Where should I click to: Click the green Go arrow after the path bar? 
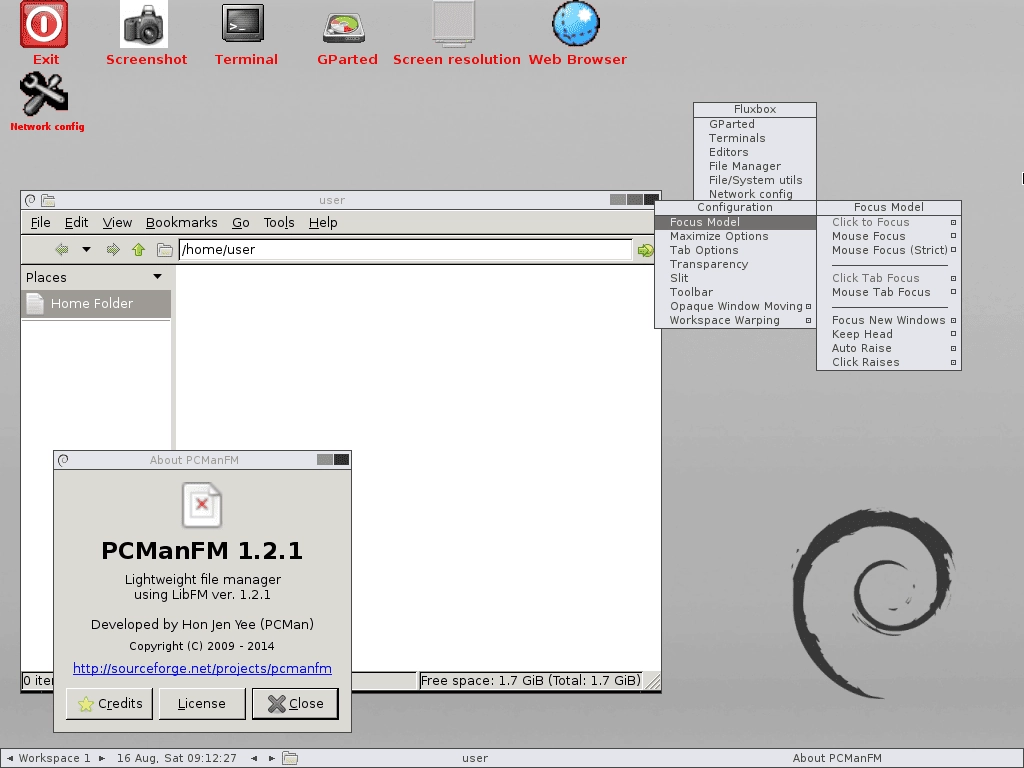645,250
